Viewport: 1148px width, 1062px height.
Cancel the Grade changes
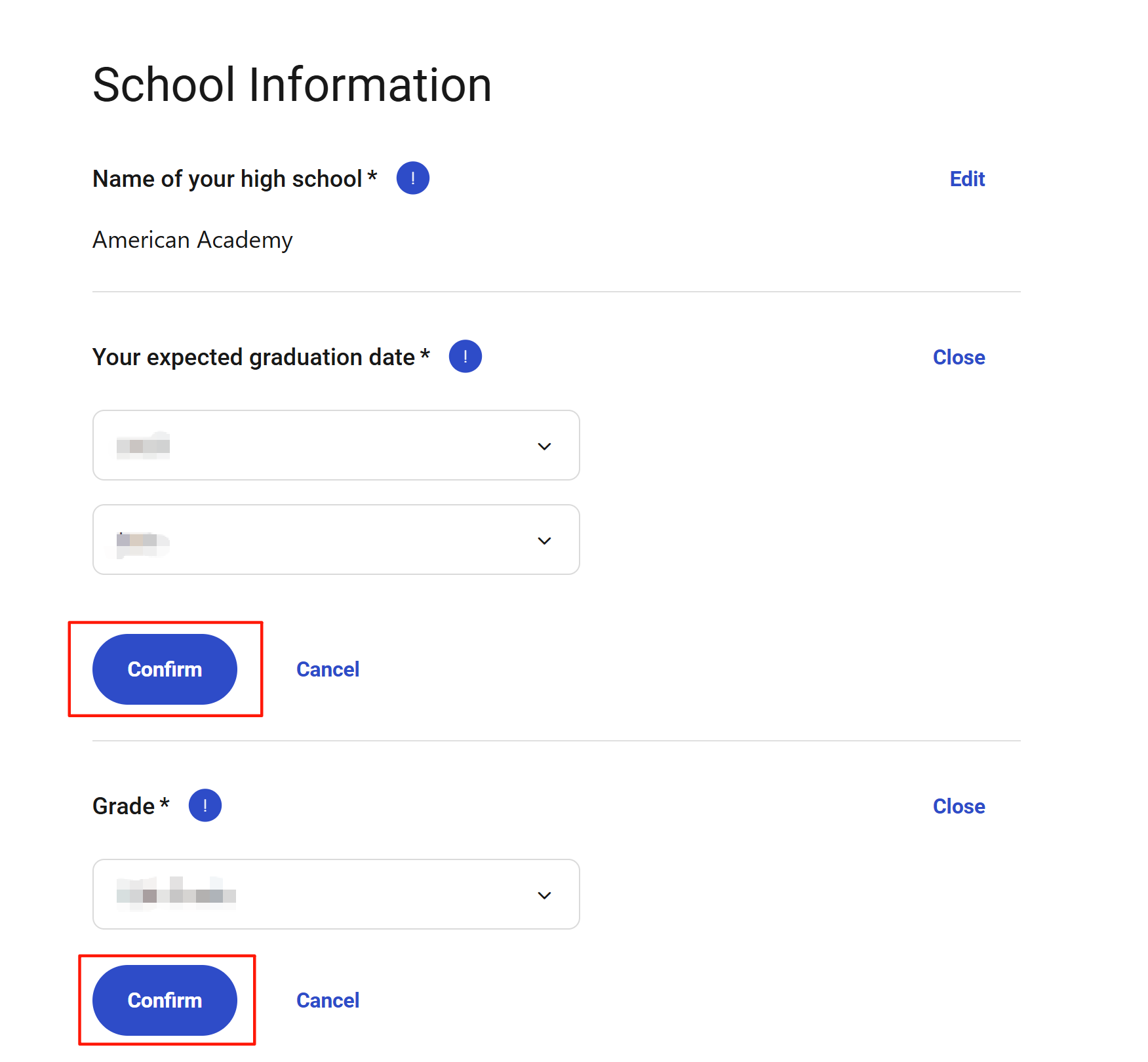[x=328, y=1000]
